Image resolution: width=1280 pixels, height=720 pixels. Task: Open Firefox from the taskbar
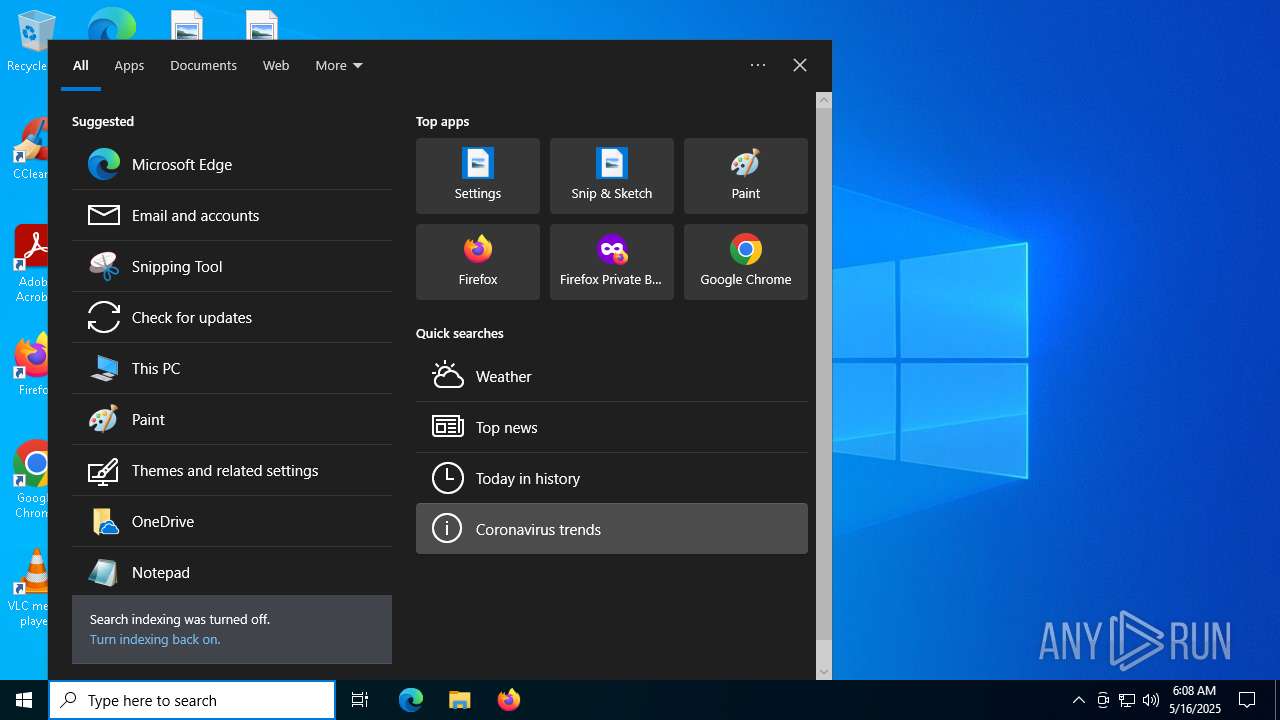(508, 700)
